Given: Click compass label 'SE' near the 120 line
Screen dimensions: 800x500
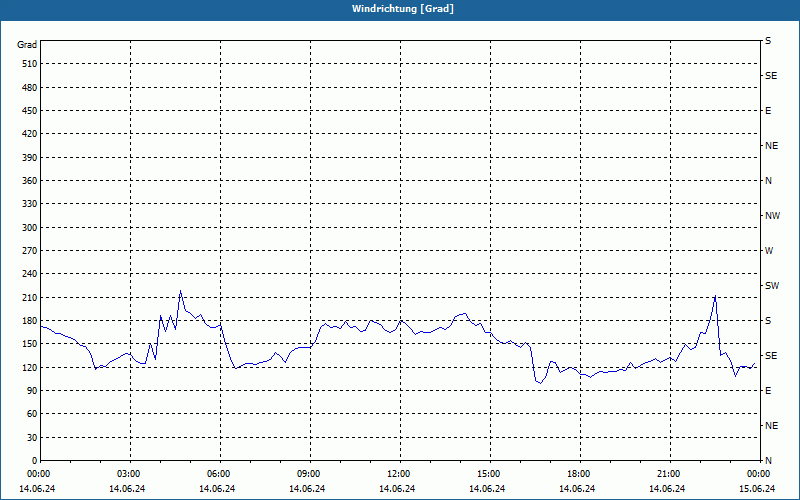Looking at the screenshot, I should [x=771, y=356].
